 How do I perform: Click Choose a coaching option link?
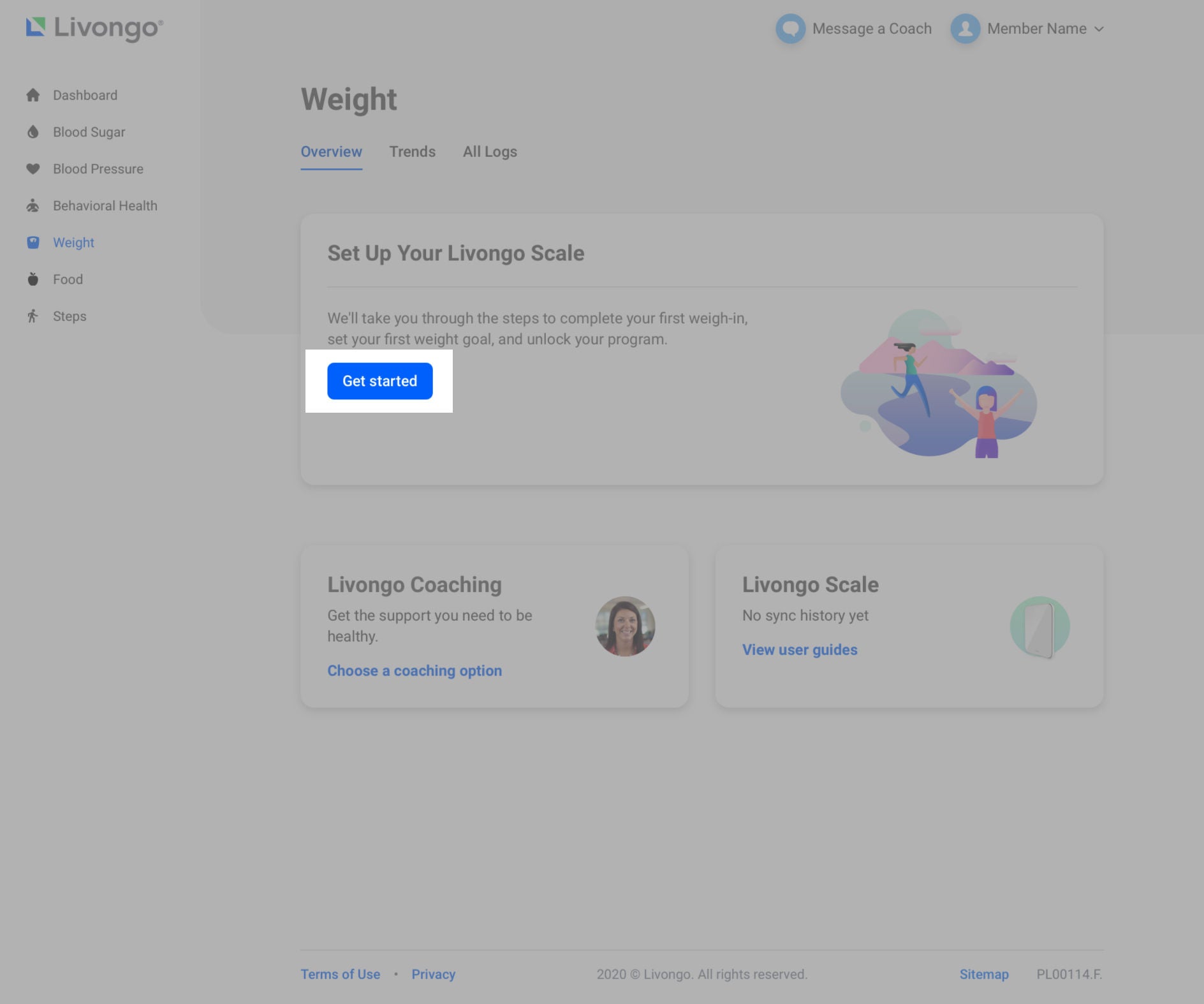(x=415, y=670)
